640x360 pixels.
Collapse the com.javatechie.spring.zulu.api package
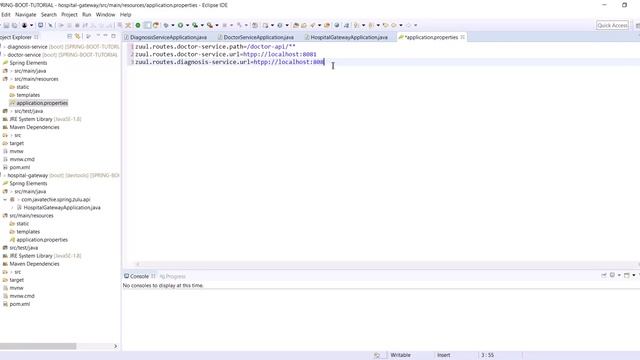tap(5, 200)
